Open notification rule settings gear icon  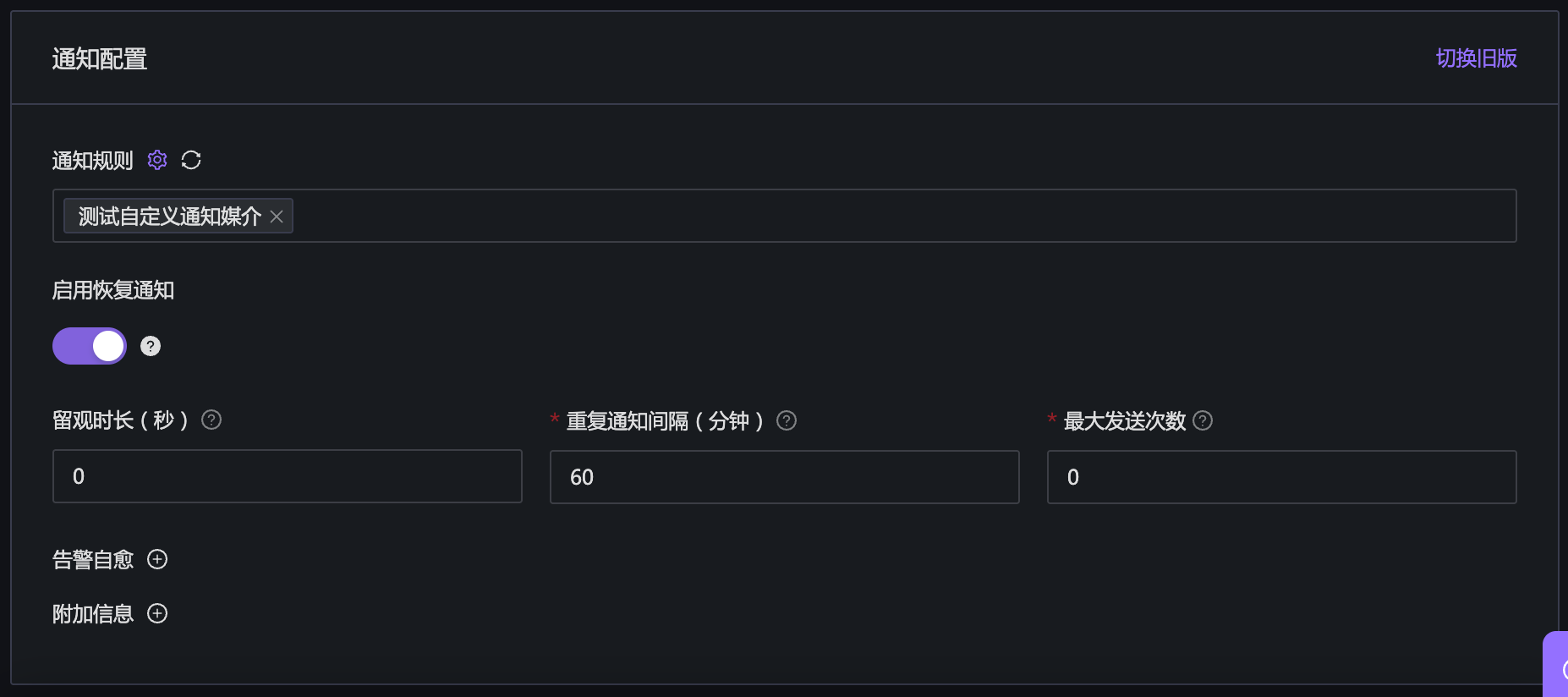click(x=157, y=160)
